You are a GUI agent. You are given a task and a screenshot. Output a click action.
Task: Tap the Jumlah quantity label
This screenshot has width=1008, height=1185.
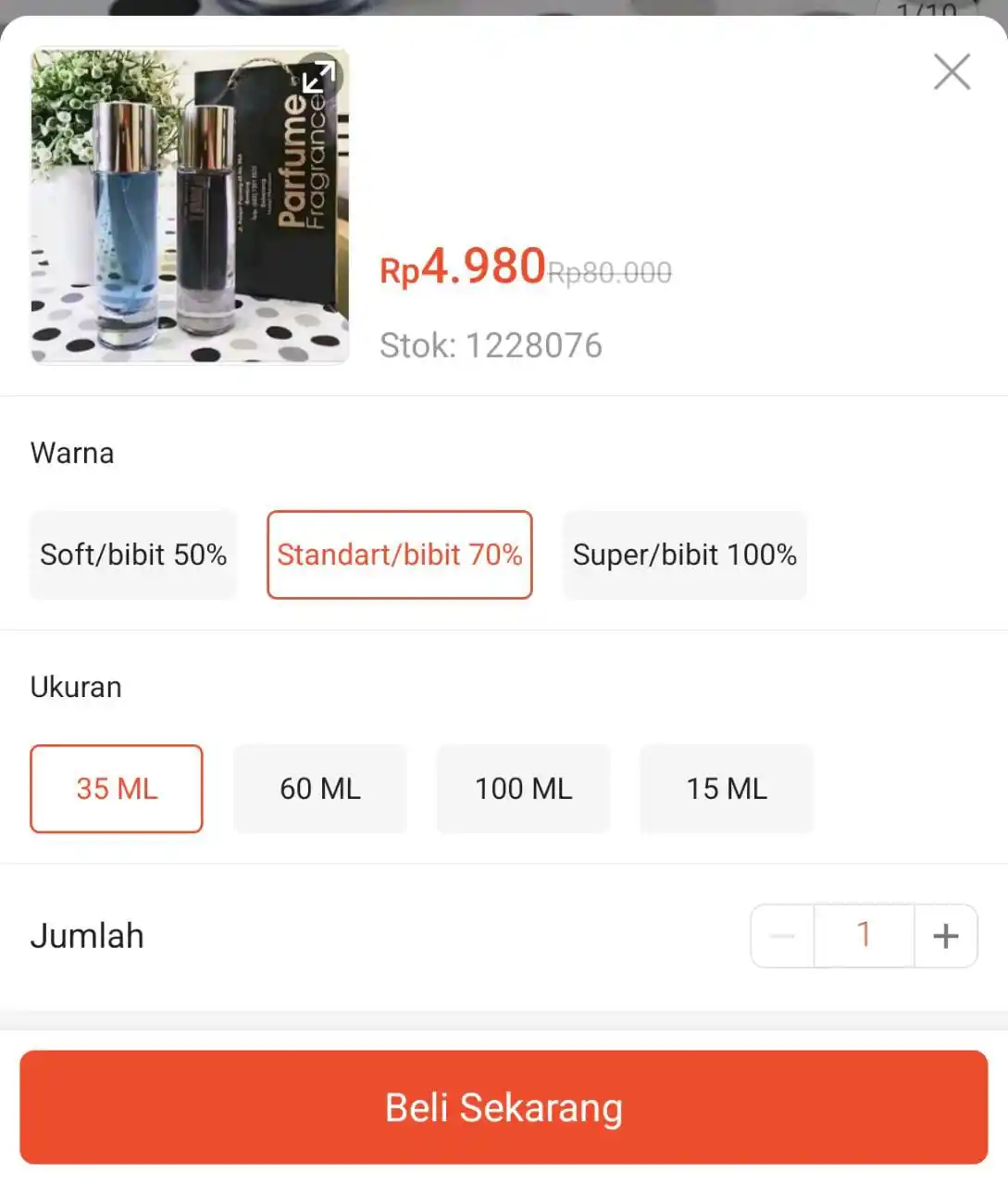point(87,936)
